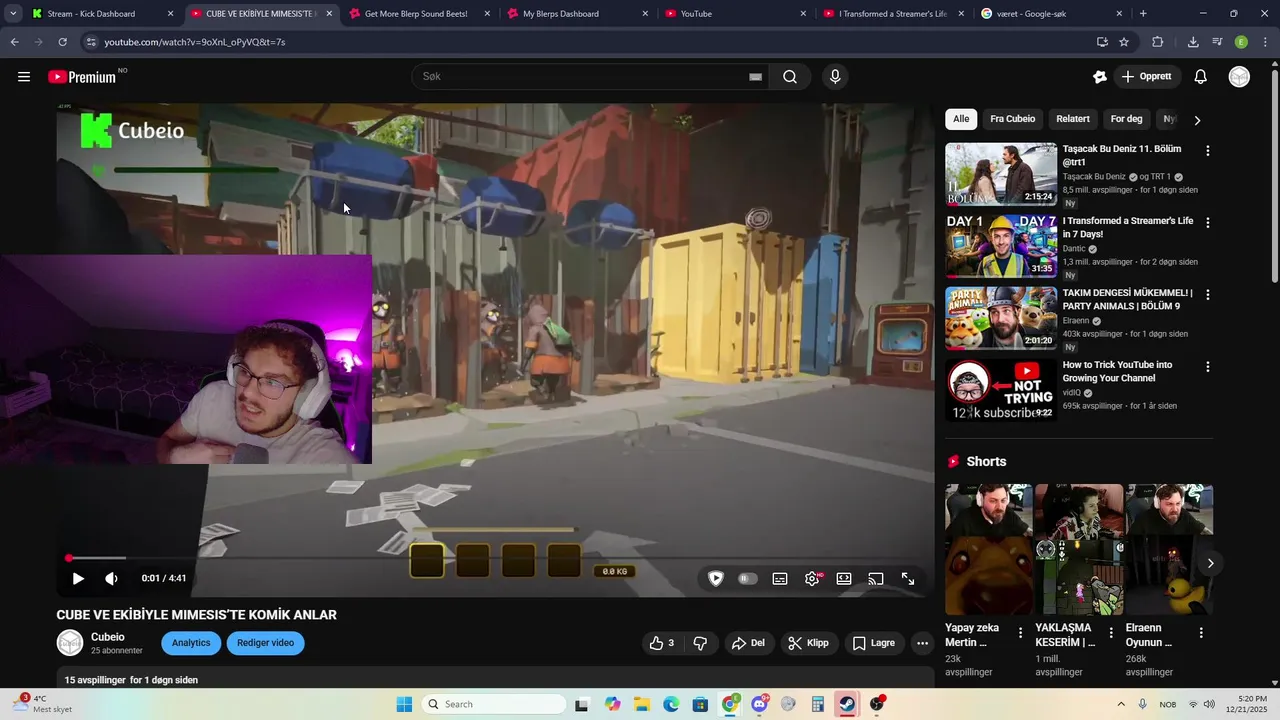Open the account avatar menu
This screenshot has width=1280, height=720.
1239,77
